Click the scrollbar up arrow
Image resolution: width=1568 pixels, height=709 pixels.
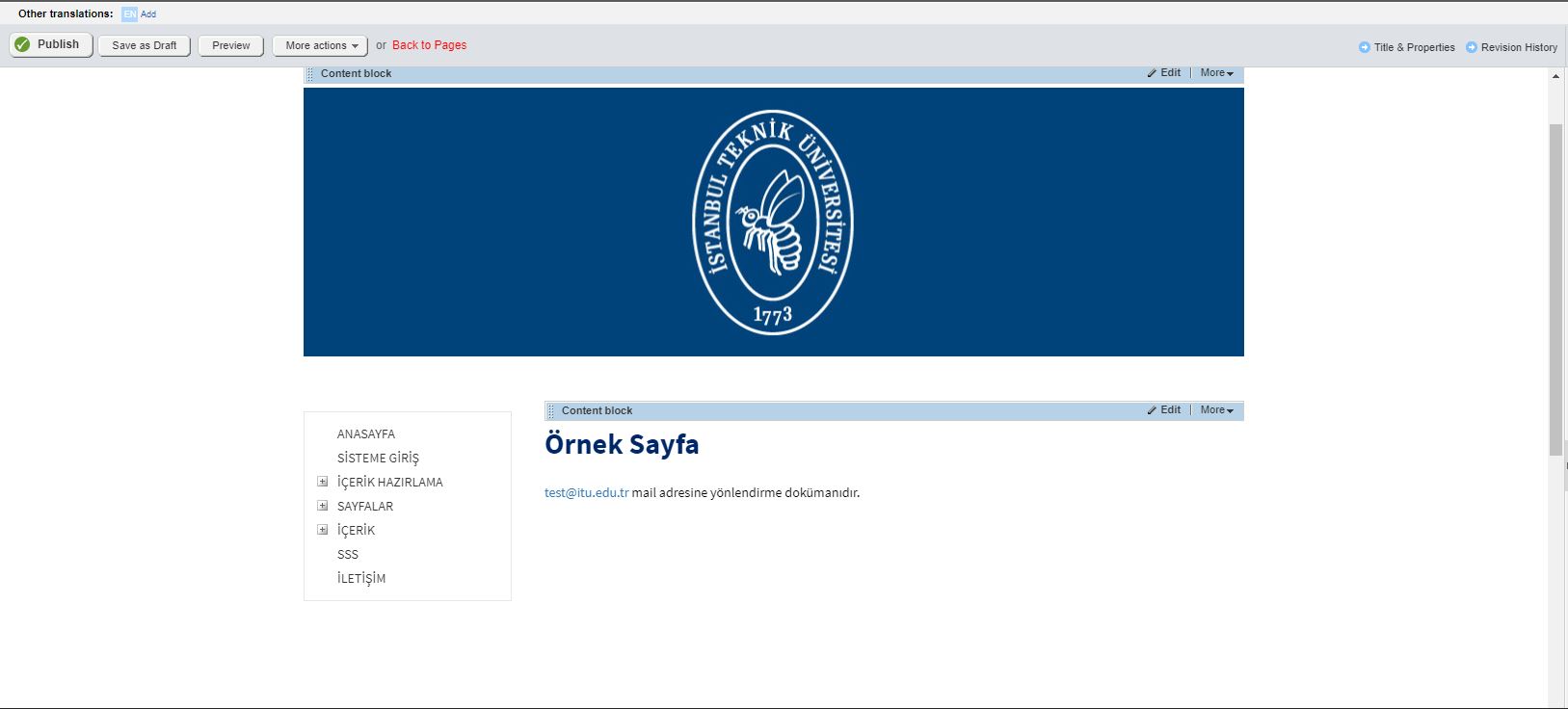click(x=1555, y=76)
